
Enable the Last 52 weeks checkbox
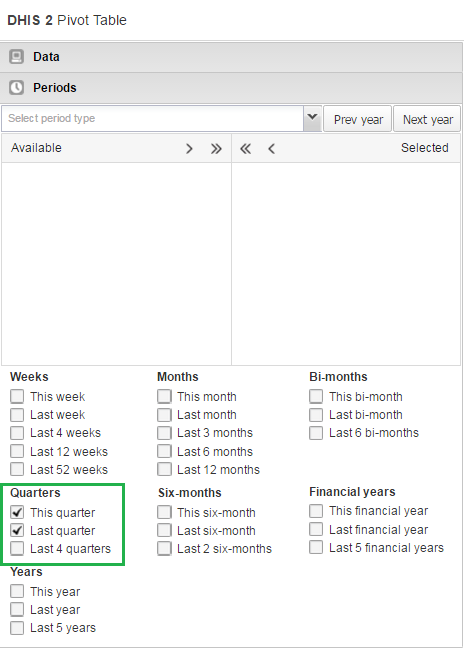pyautogui.click(x=17, y=469)
